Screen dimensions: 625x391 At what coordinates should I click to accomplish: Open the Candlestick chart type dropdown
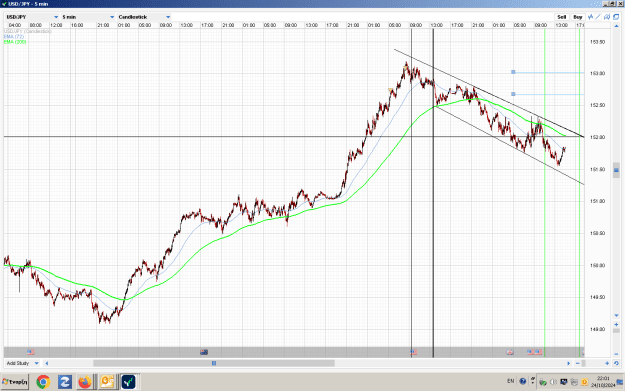pyautogui.click(x=144, y=17)
